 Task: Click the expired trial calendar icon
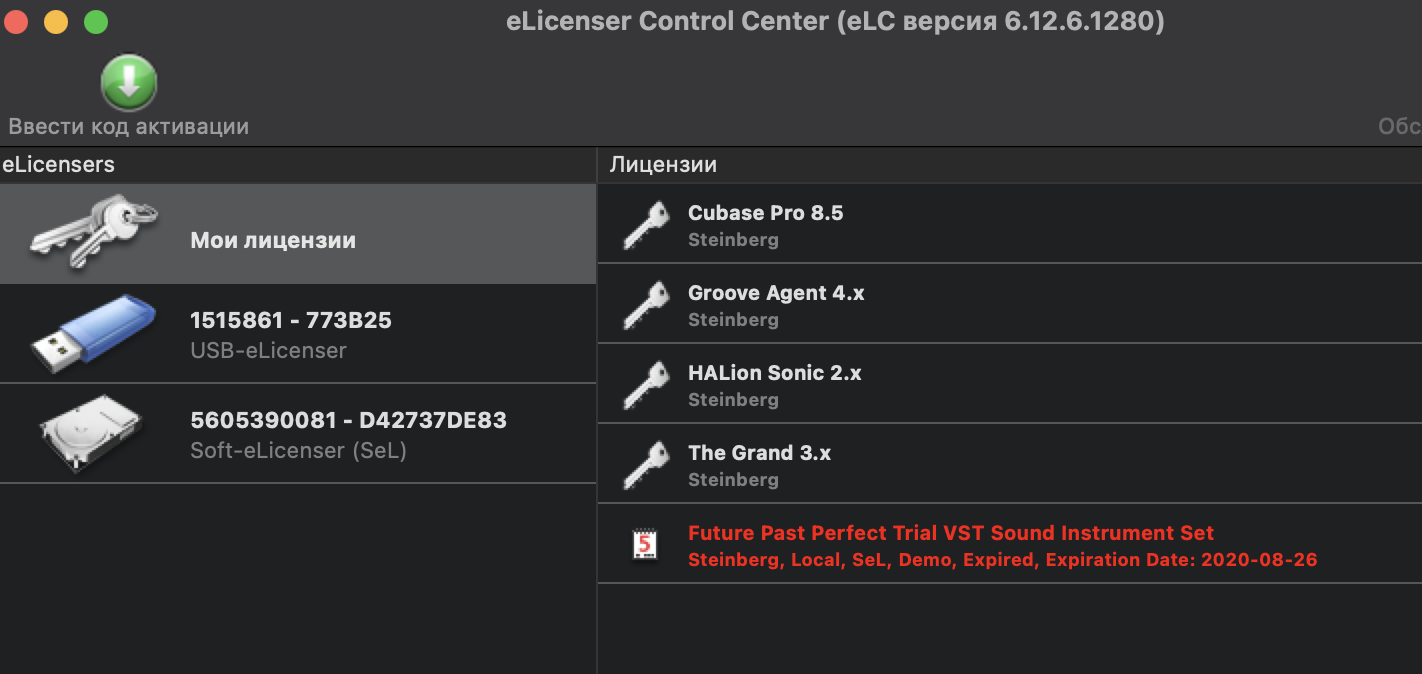[x=646, y=544]
